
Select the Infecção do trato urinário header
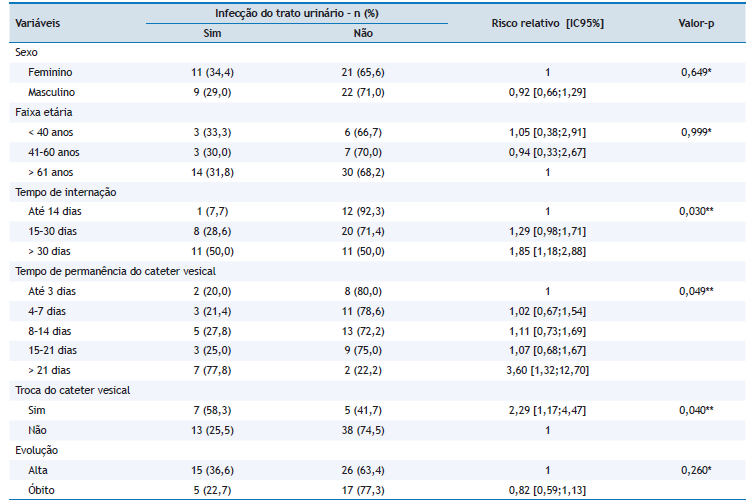pyautogui.click(x=294, y=13)
